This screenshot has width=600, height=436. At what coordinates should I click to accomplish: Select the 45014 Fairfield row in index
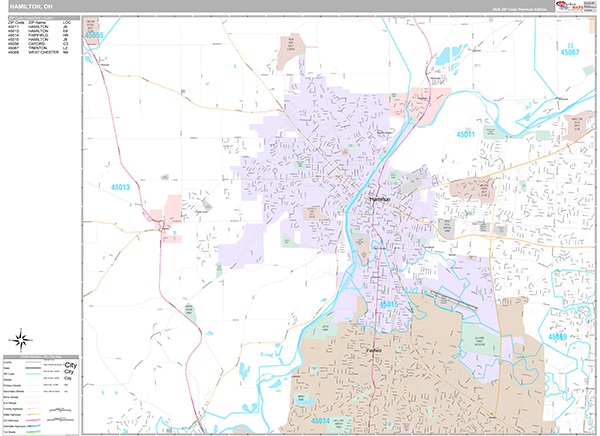click(x=40, y=34)
